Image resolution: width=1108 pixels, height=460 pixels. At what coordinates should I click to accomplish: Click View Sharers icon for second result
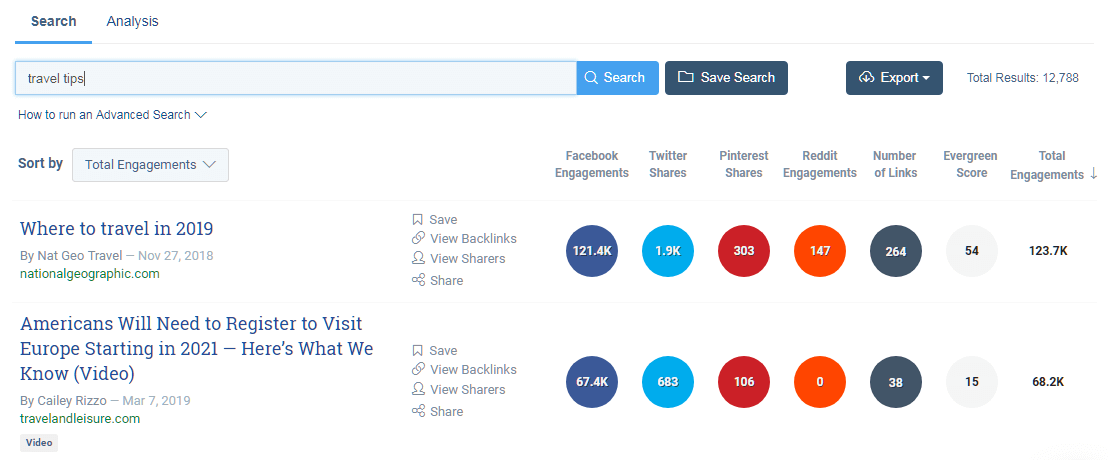click(418, 389)
